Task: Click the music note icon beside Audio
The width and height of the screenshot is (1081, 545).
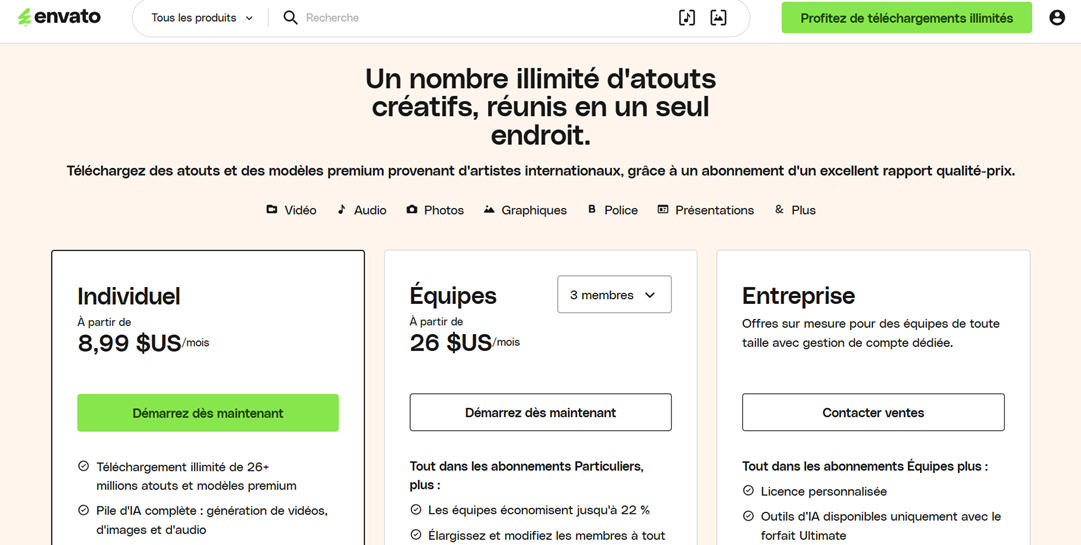Action: pos(341,210)
